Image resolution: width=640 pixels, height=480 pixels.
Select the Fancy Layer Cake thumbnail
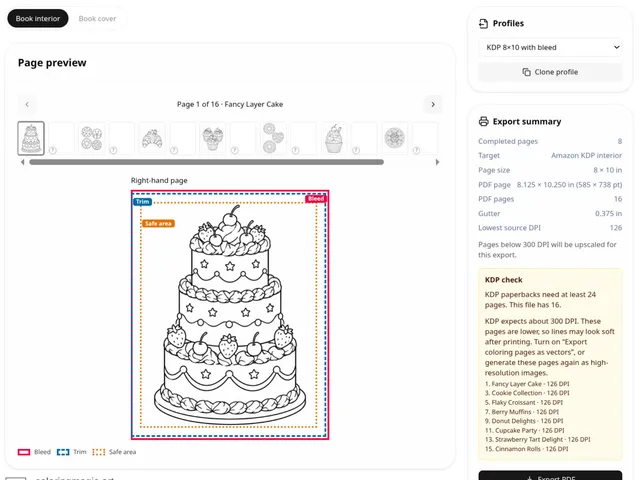coord(31,138)
